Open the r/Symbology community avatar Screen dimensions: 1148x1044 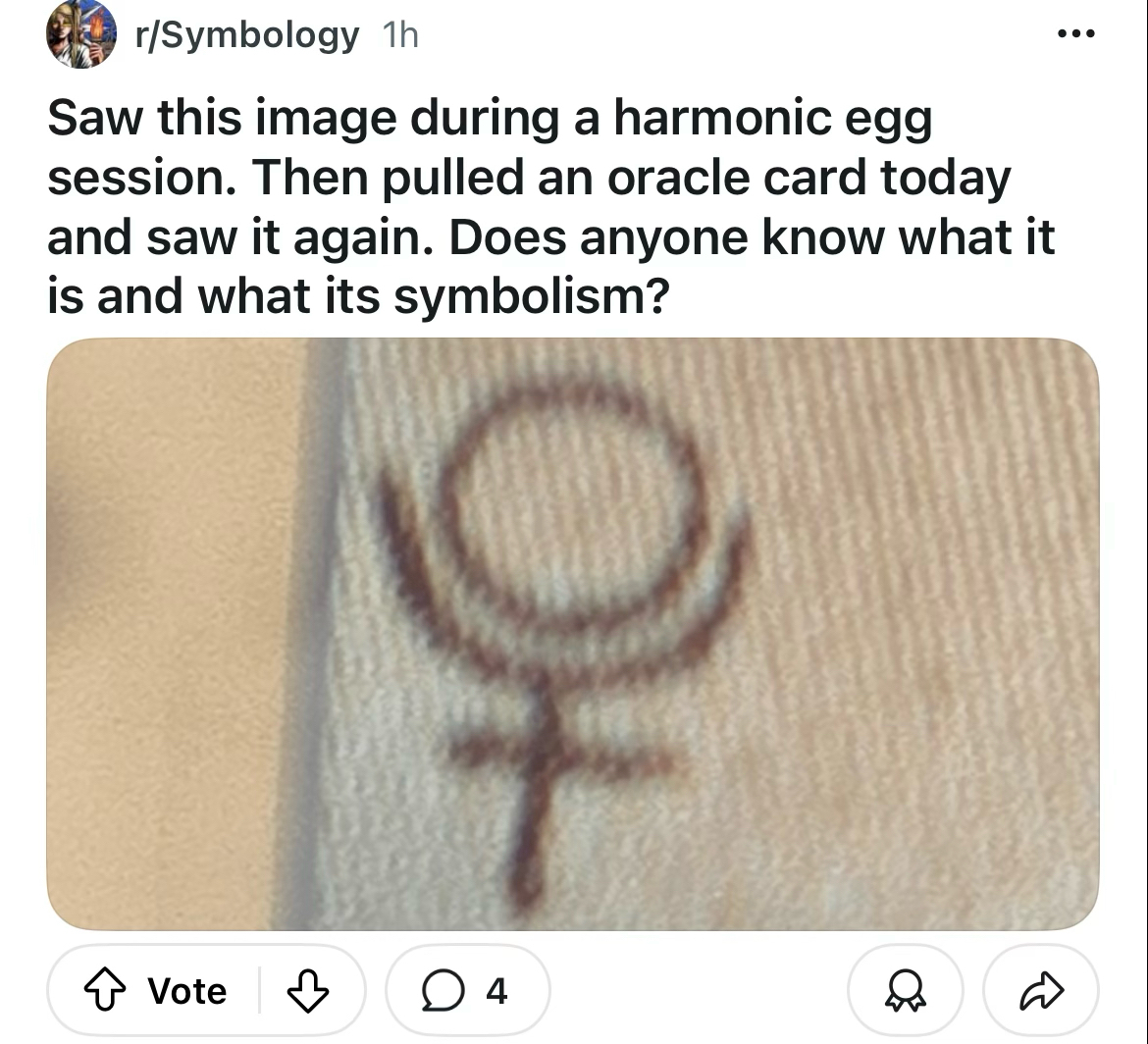click(81, 33)
